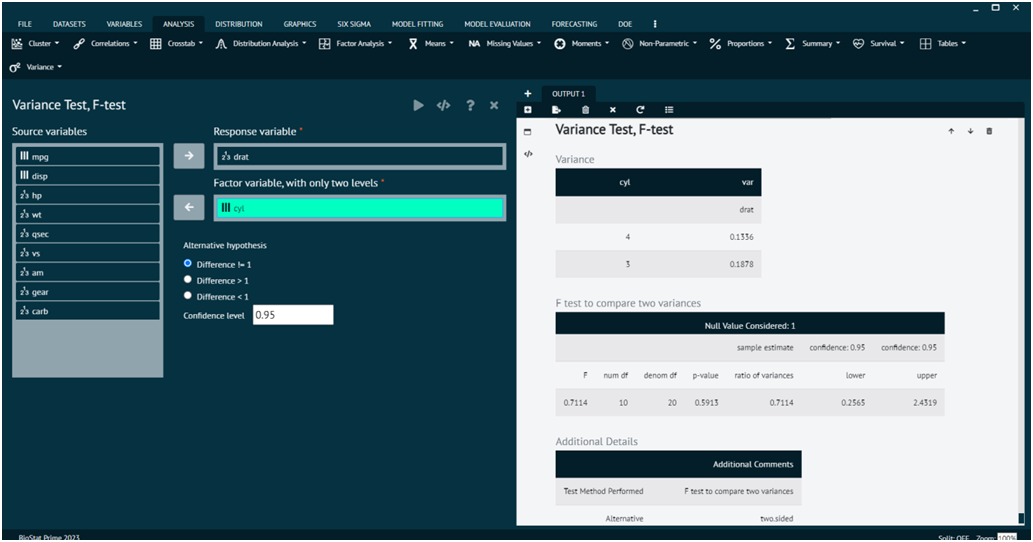The width and height of the screenshot is (1033, 542).
Task: Open the Survival dropdown
Action: coord(879,43)
